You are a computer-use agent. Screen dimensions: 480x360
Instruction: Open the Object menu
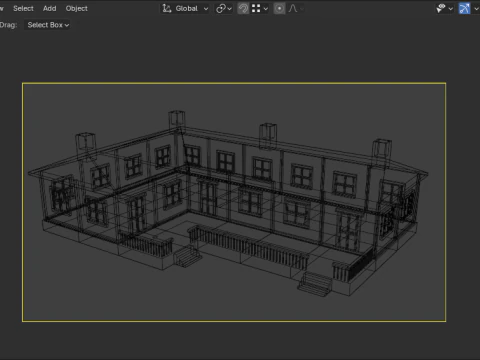pos(77,9)
